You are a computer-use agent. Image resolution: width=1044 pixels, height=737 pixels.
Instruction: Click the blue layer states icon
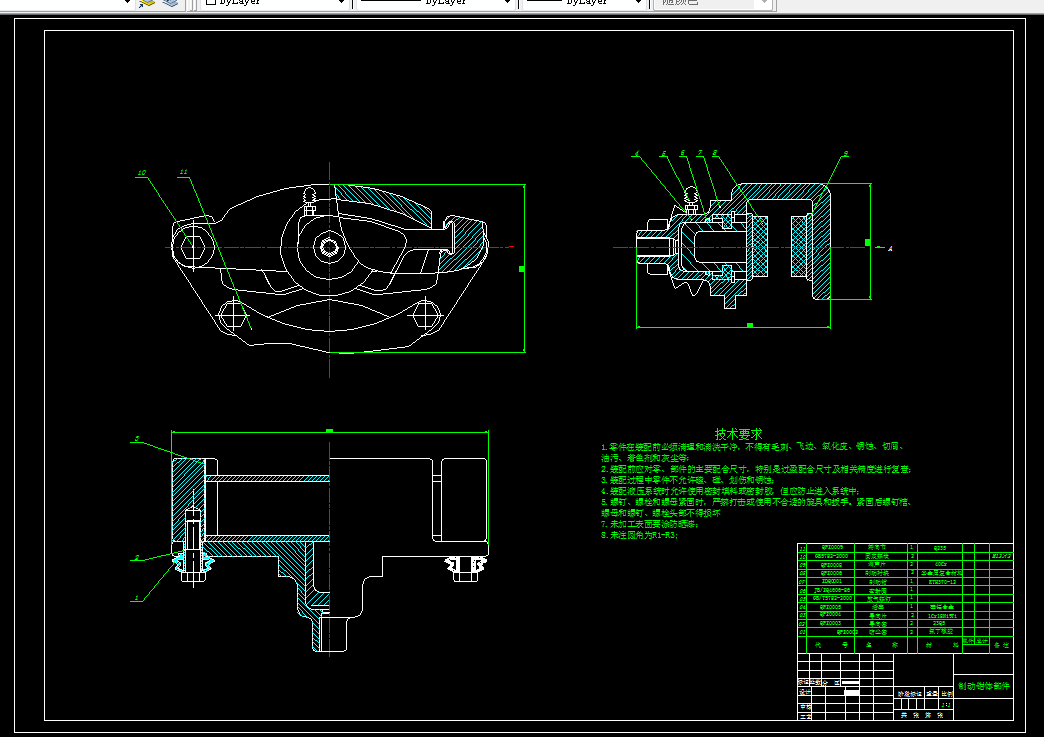click(170, 3)
